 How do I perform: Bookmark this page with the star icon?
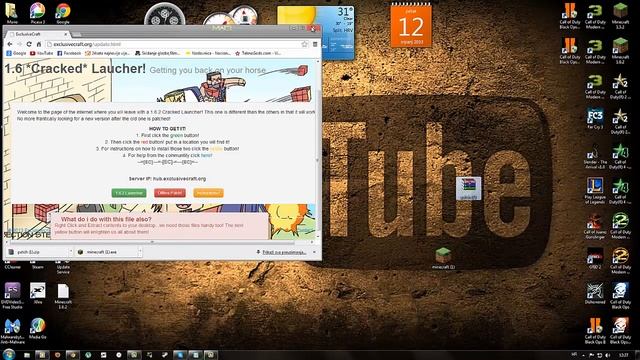click(304, 44)
